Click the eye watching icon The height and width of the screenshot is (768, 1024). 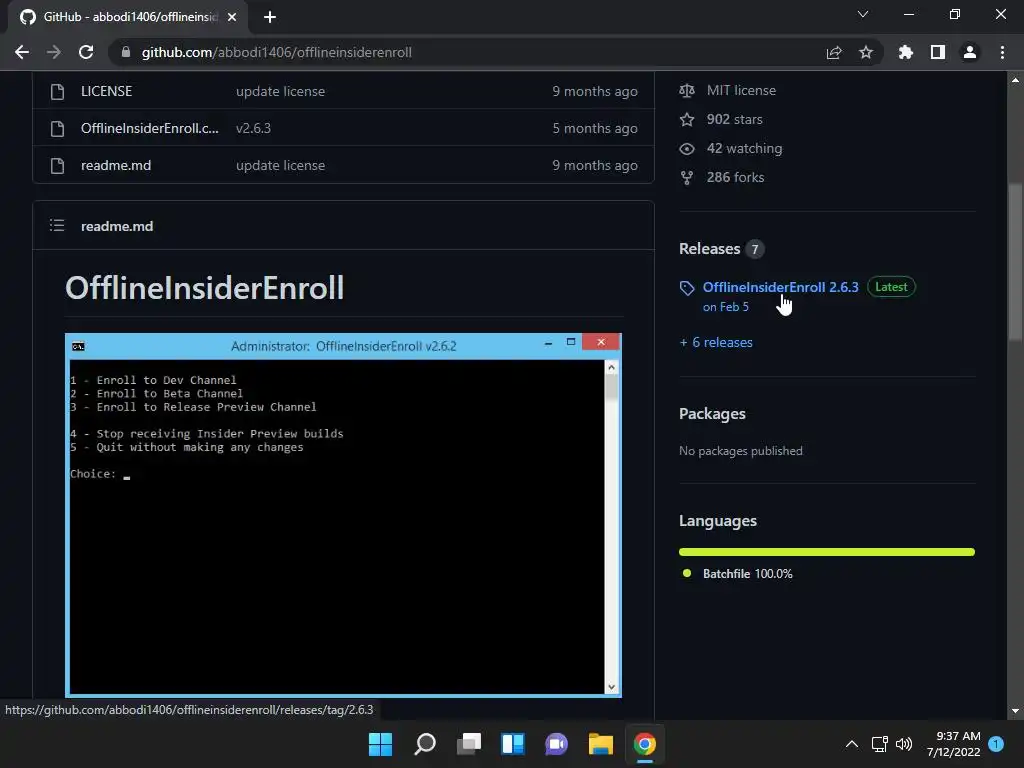point(686,149)
